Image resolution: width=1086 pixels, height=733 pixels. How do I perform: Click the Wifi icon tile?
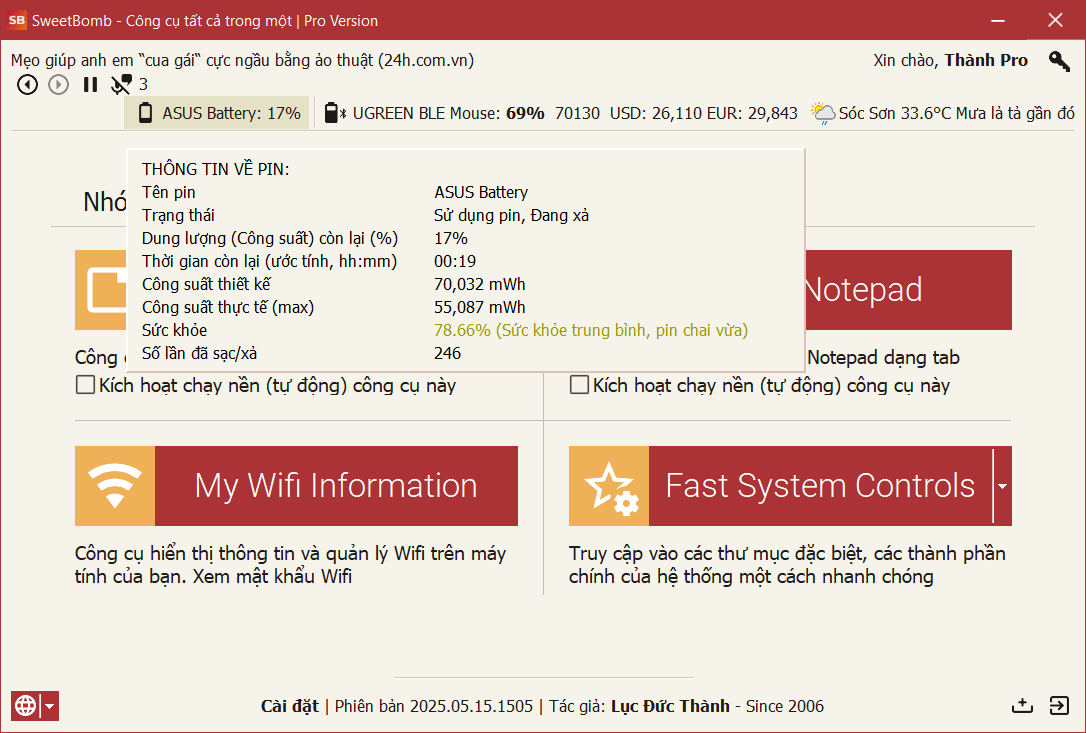(x=115, y=486)
